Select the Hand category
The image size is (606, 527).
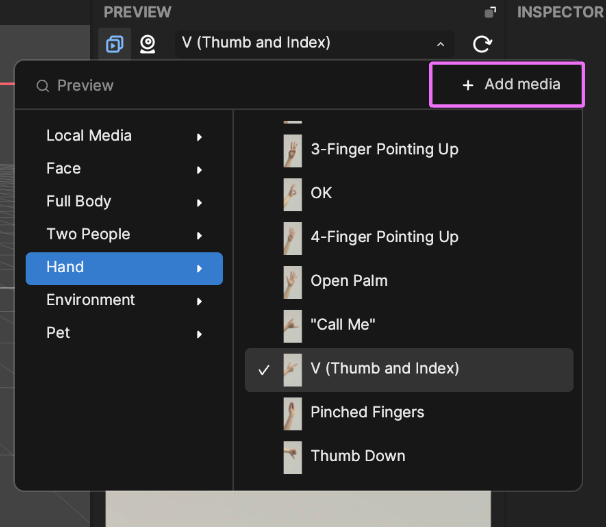coord(124,269)
